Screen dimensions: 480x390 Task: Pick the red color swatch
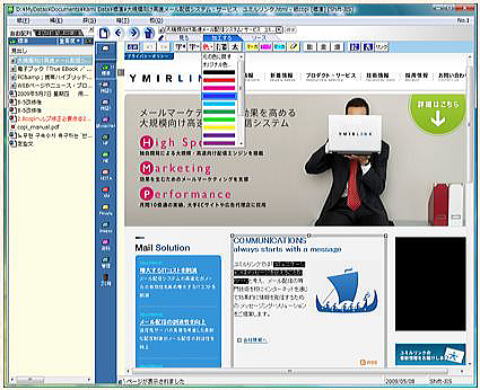[x=219, y=80]
